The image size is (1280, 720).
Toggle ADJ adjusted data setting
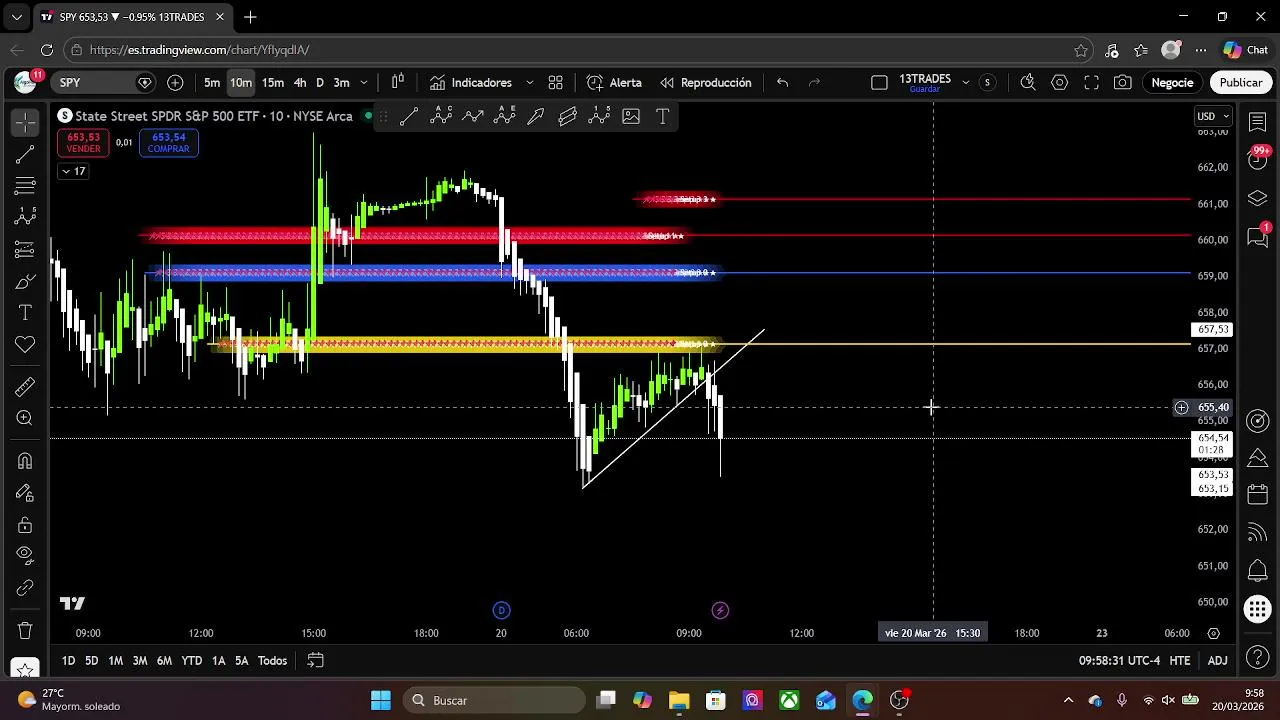pos(1217,661)
